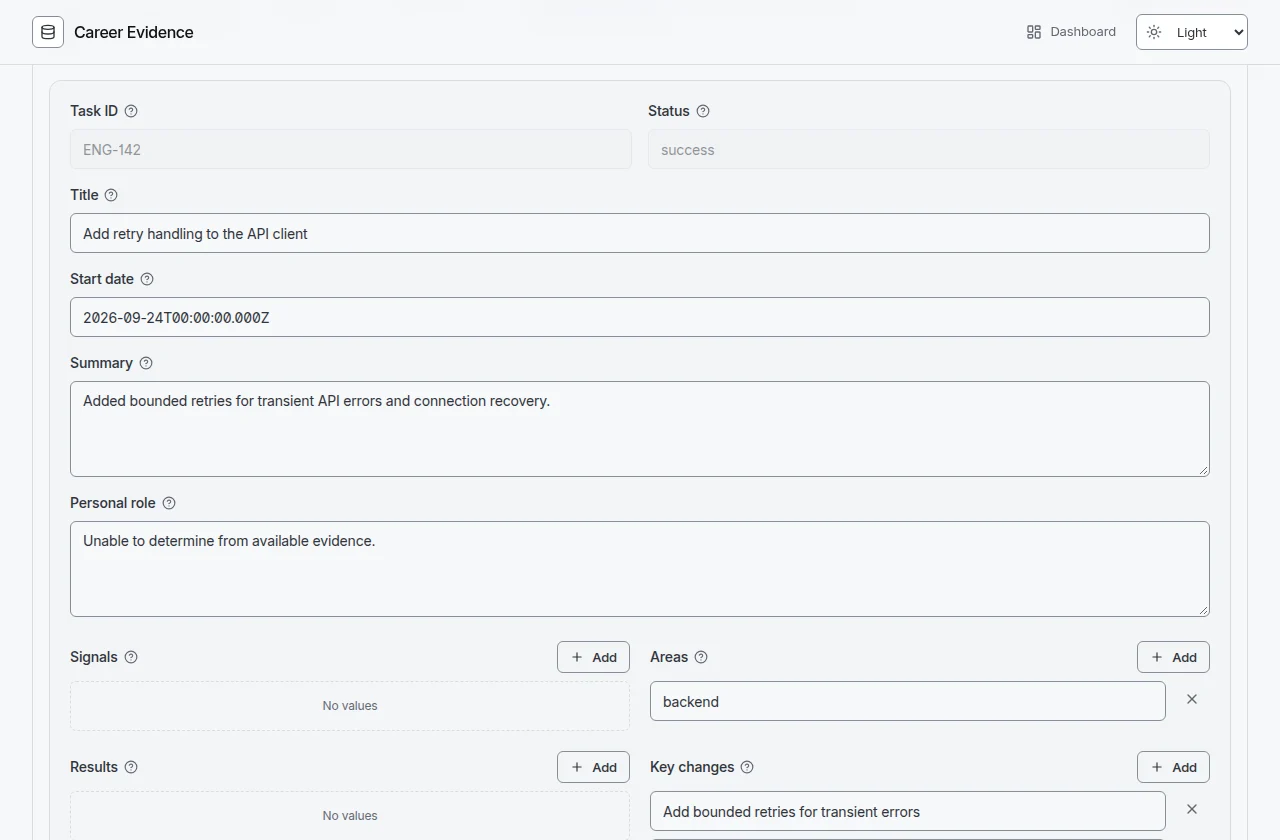Click the help icon next to Start date
This screenshot has height=840, width=1280.
[147, 279]
